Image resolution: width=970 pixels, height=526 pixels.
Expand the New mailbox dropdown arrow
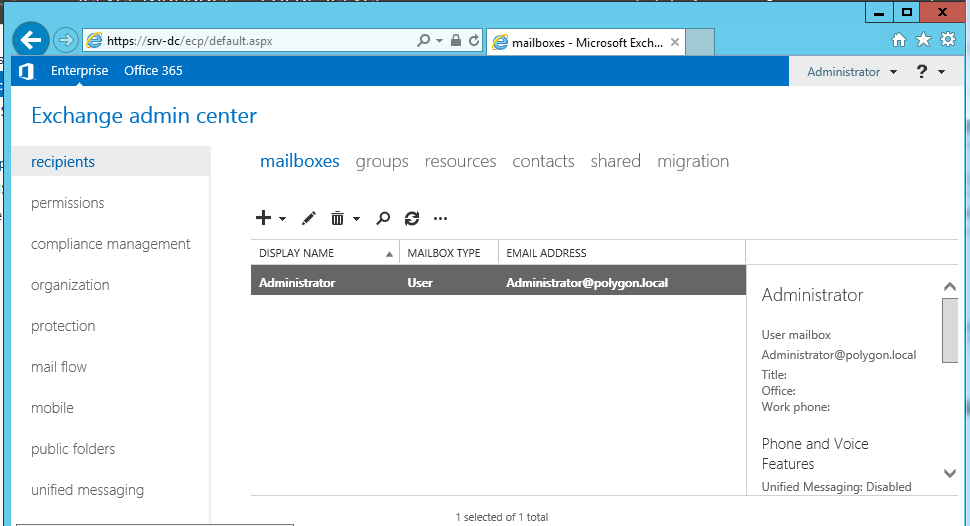coord(282,218)
